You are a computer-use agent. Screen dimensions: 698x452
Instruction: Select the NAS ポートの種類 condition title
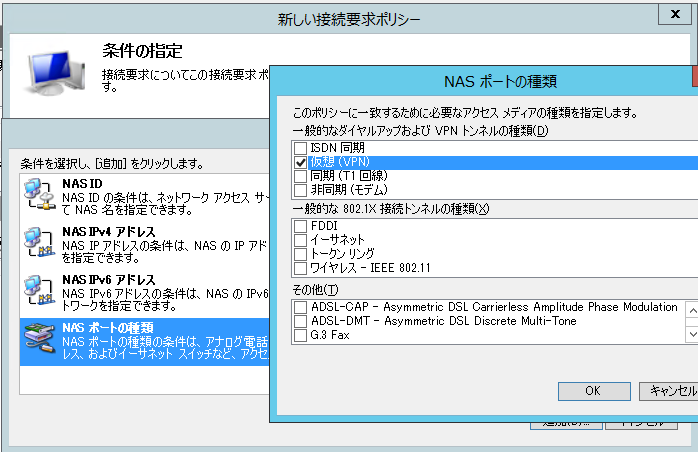pyautogui.click(x=108, y=328)
